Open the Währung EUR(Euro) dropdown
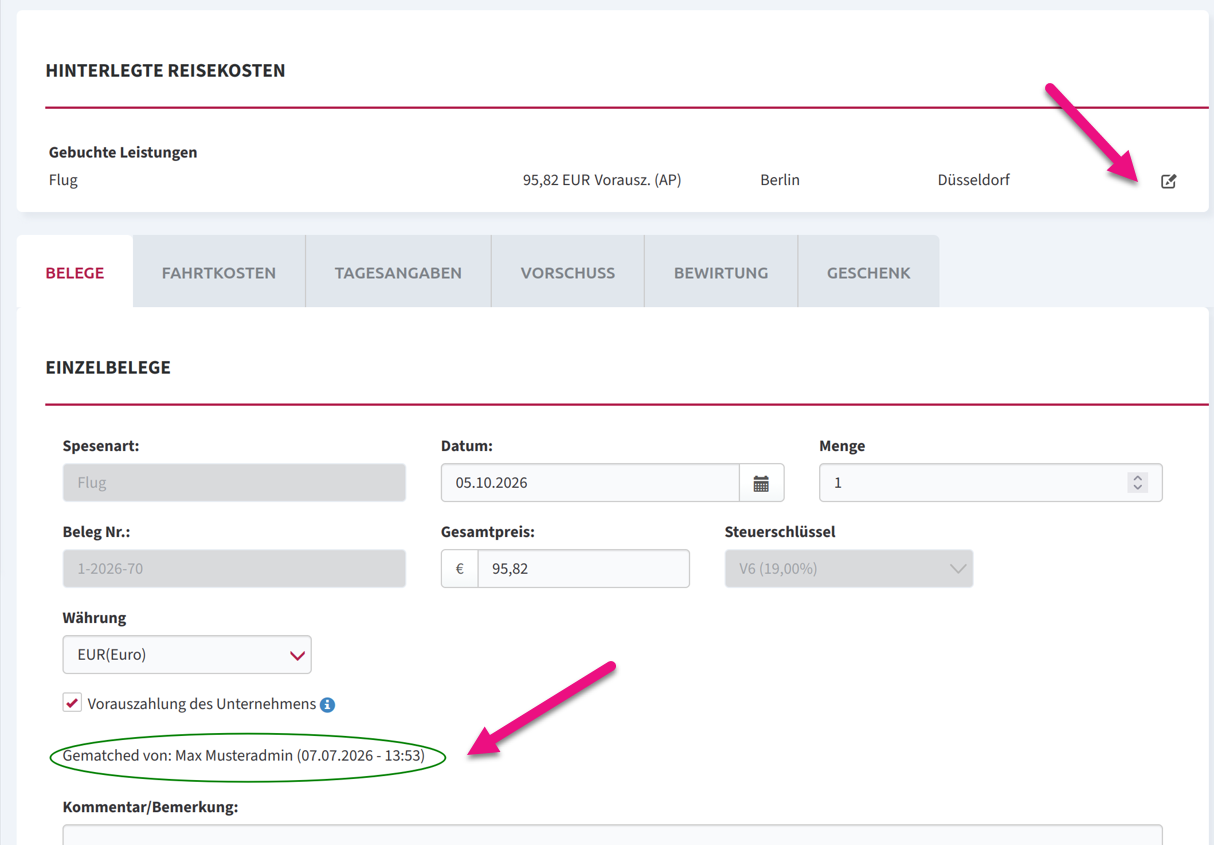Viewport: 1214px width, 845px height. coord(187,655)
